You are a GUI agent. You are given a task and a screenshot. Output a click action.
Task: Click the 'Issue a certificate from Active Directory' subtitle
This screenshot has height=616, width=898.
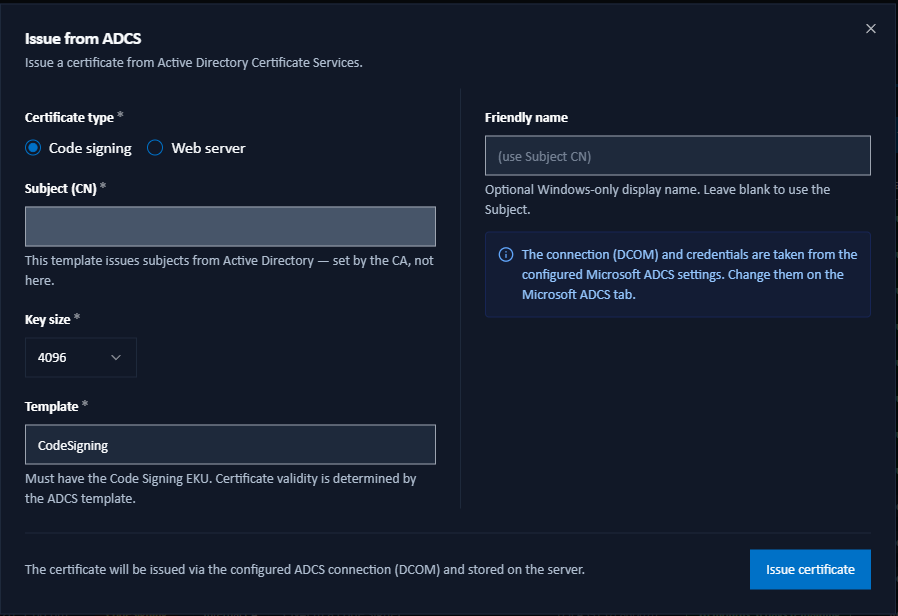click(194, 62)
